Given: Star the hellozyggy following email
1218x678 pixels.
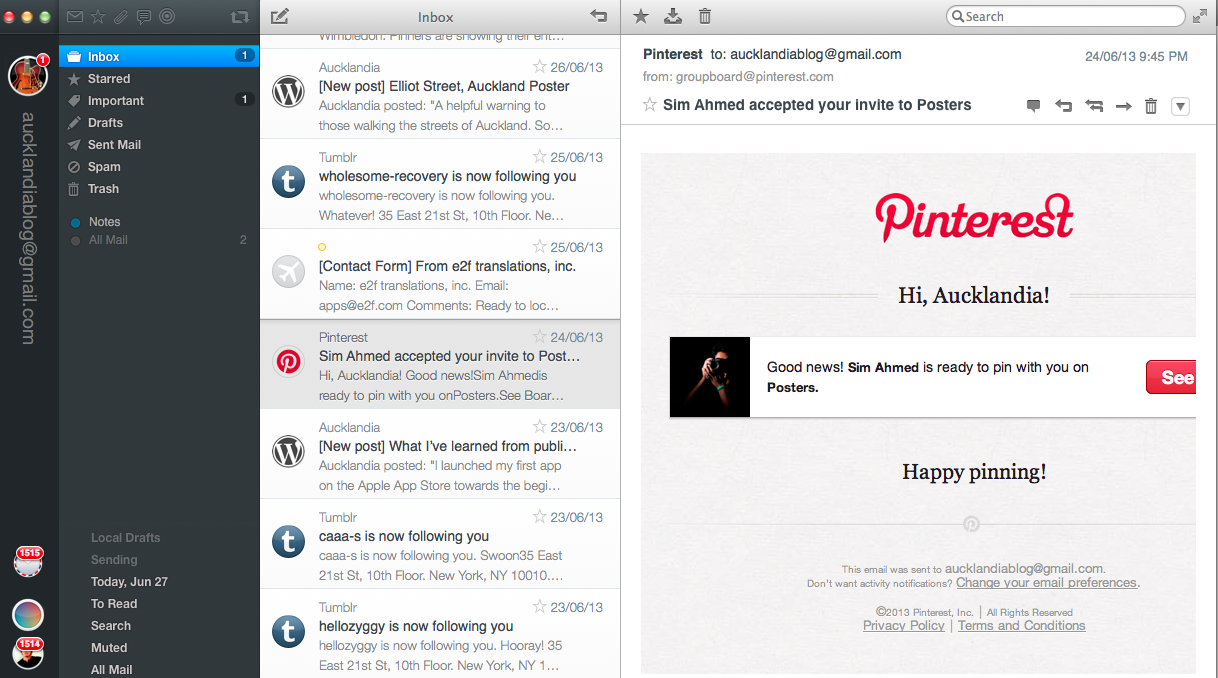Looking at the screenshot, I should tap(540, 607).
